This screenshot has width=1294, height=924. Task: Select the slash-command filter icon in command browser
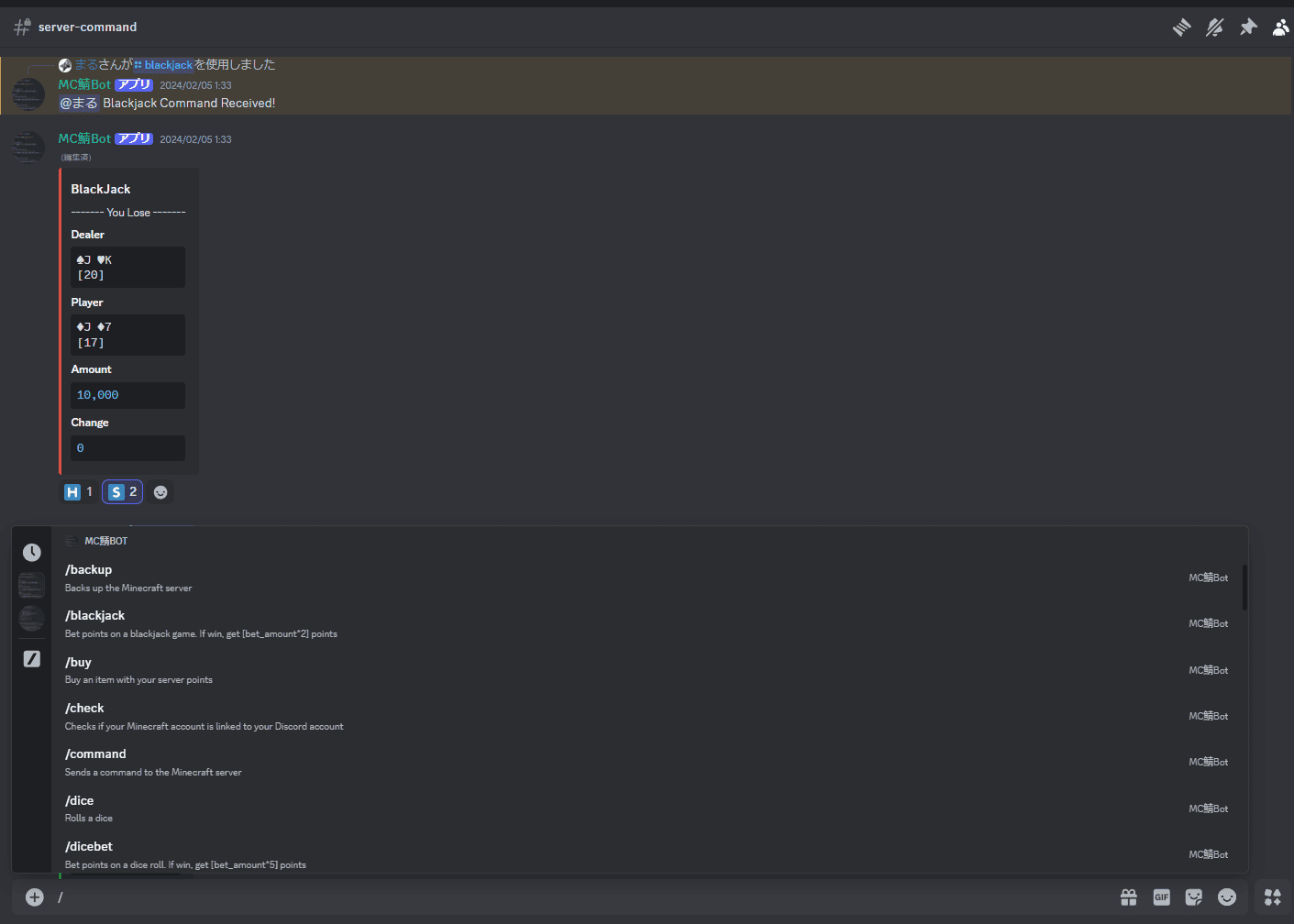click(x=32, y=658)
